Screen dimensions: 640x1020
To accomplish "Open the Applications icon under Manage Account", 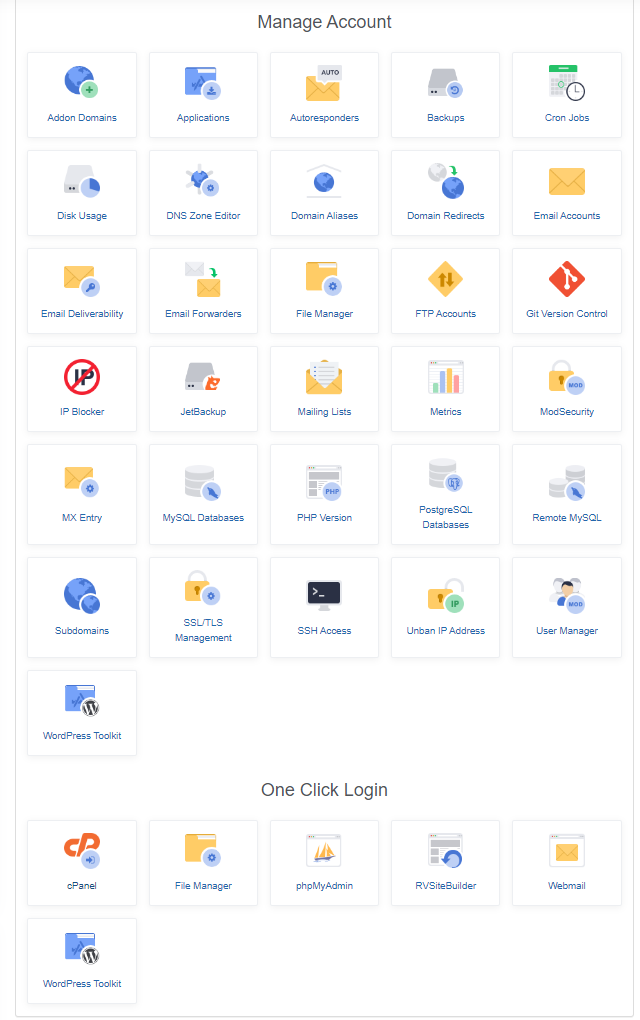I will pyautogui.click(x=203, y=82).
